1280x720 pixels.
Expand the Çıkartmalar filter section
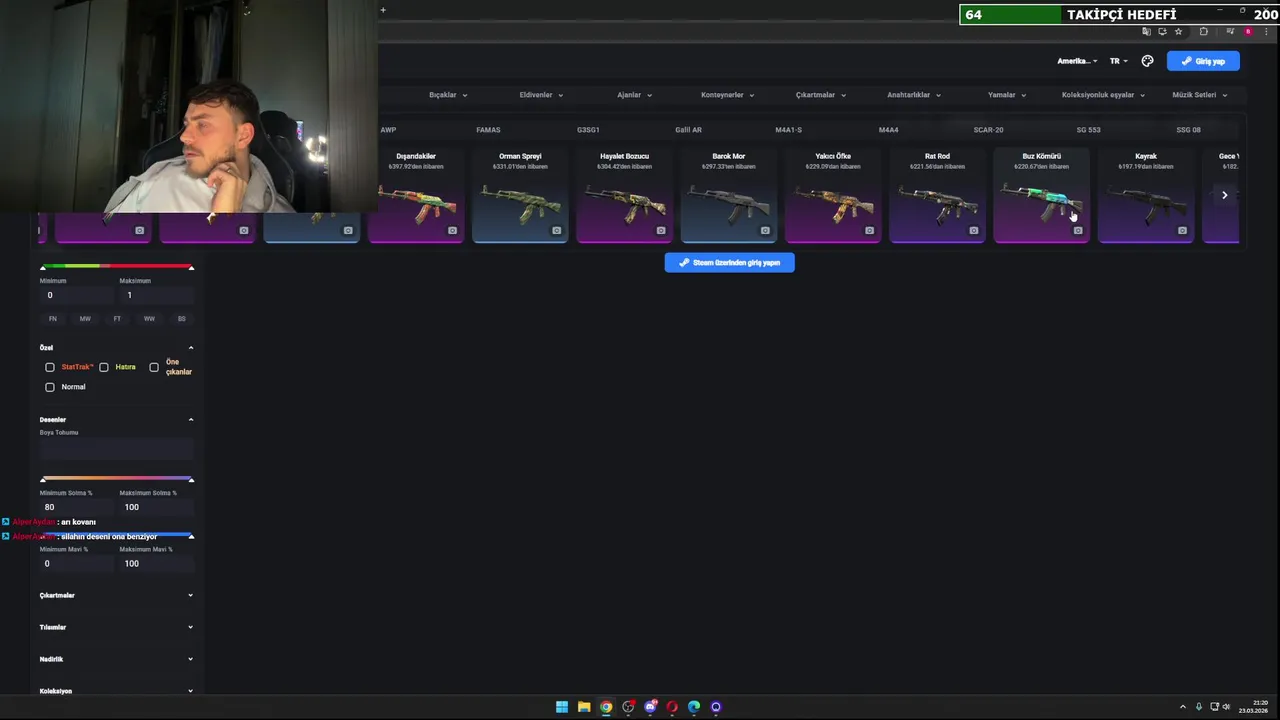tap(191, 596)
